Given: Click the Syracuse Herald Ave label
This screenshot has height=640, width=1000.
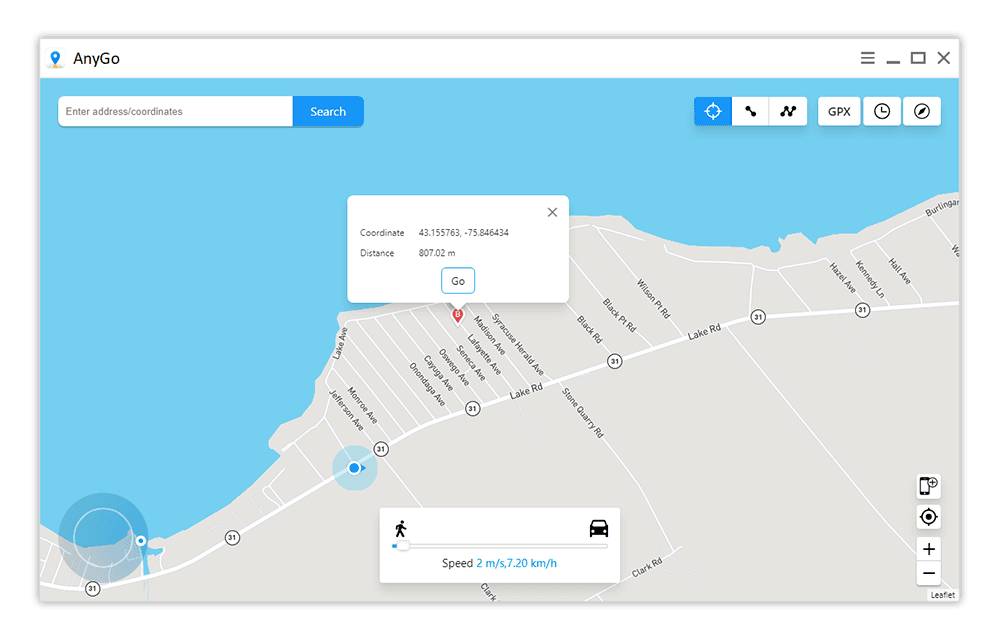Looking at the screenshot, I should tap(518, 344).
